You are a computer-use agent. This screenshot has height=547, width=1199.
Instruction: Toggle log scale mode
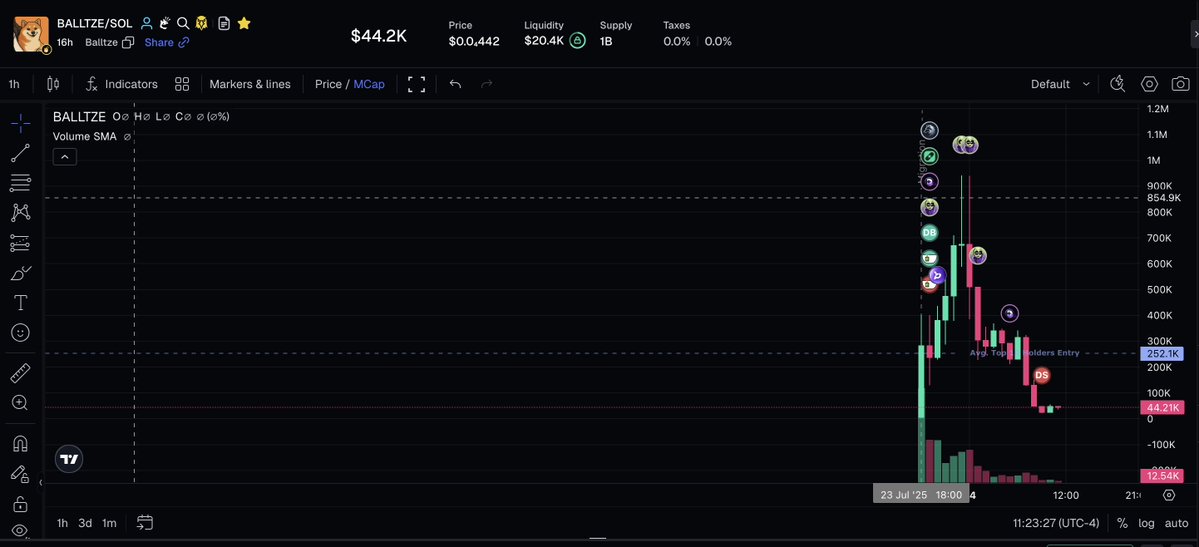pos(1146,523)
